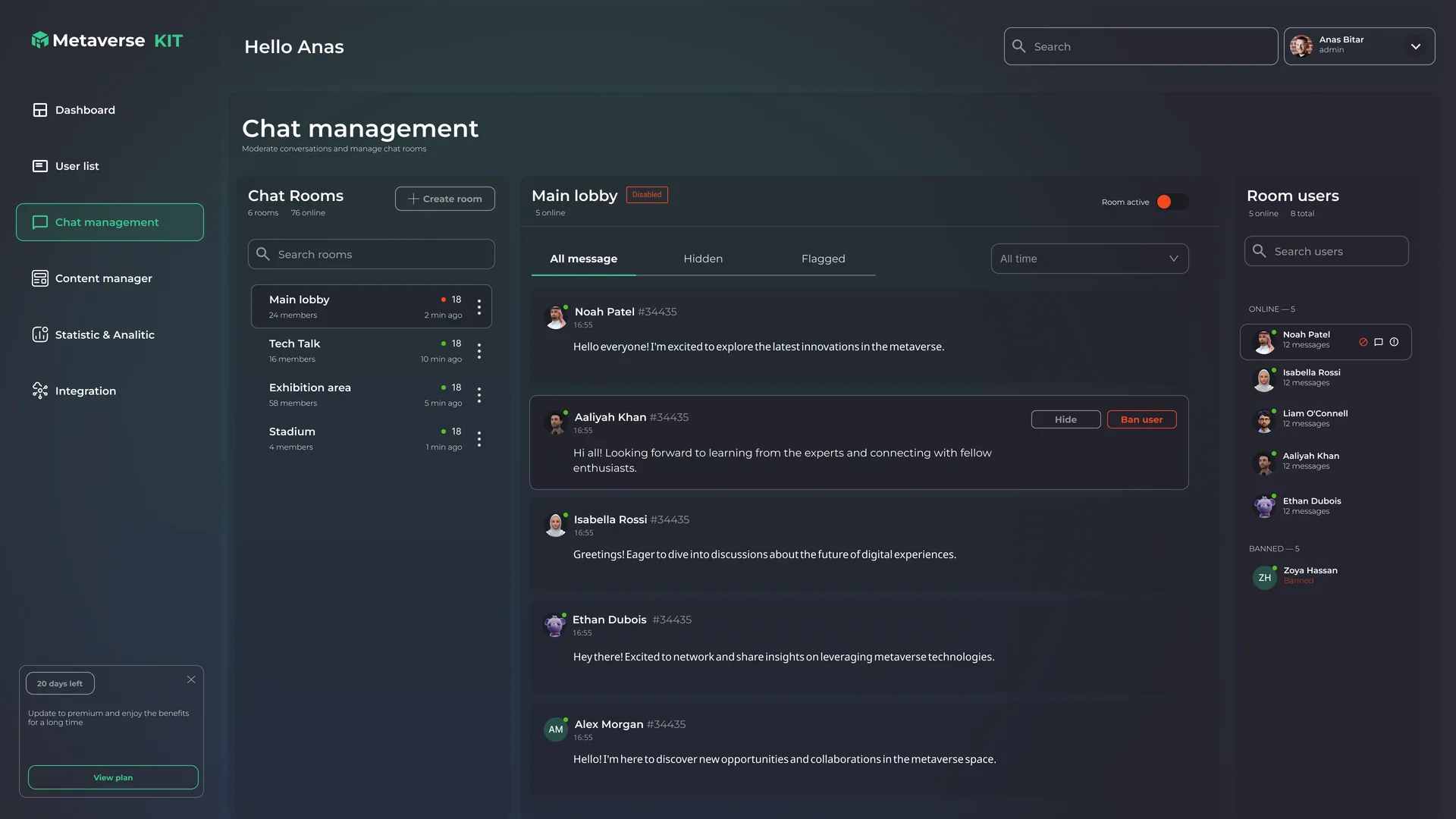Click the 20 days left badge
Viewport: 1456px width, 819px height.
(60, 683)
